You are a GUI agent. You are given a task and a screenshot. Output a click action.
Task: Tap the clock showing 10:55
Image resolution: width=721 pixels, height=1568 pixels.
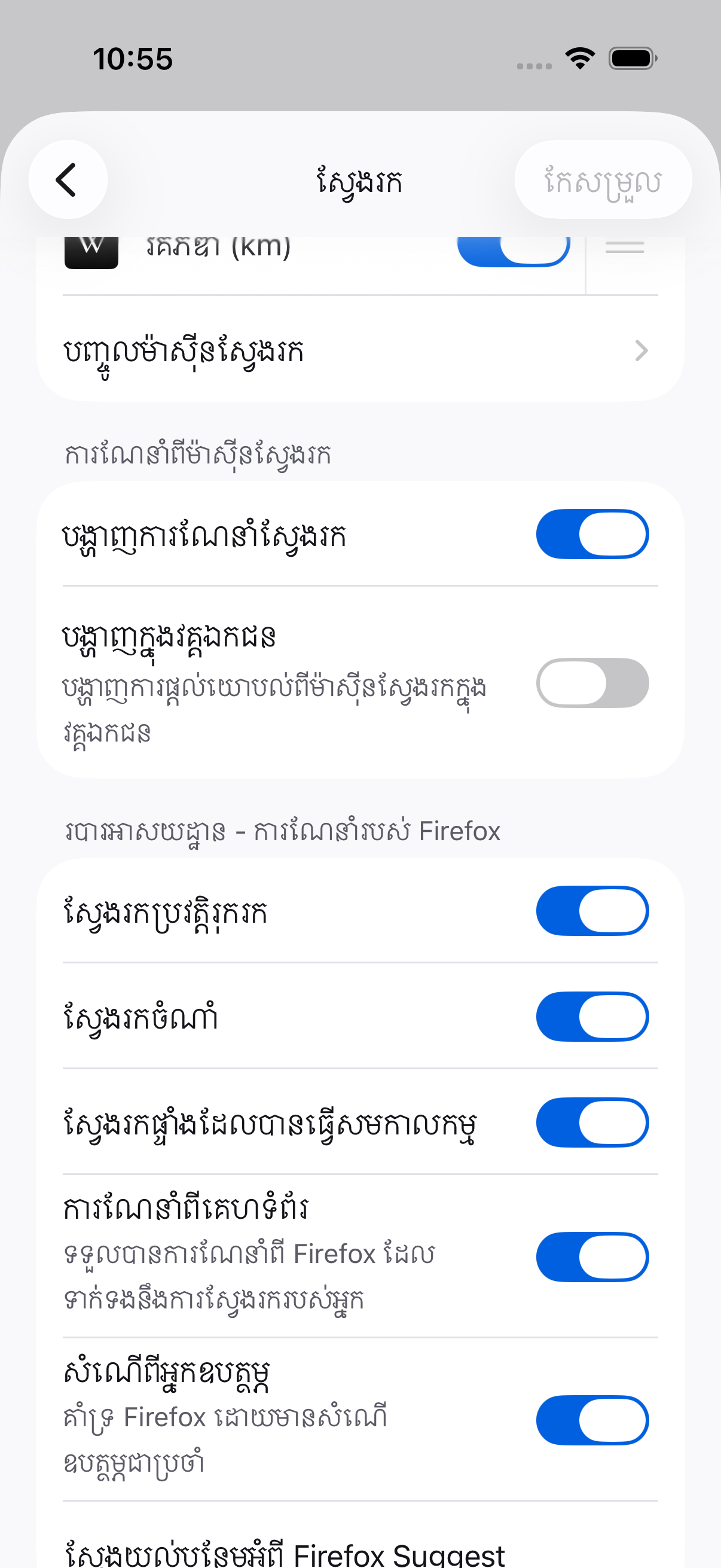tap(133, 59)
